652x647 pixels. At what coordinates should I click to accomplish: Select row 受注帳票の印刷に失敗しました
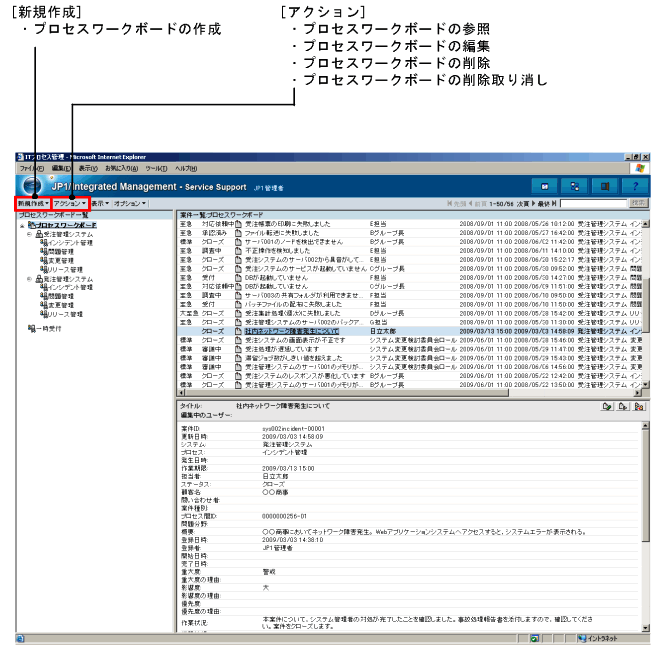409,224
